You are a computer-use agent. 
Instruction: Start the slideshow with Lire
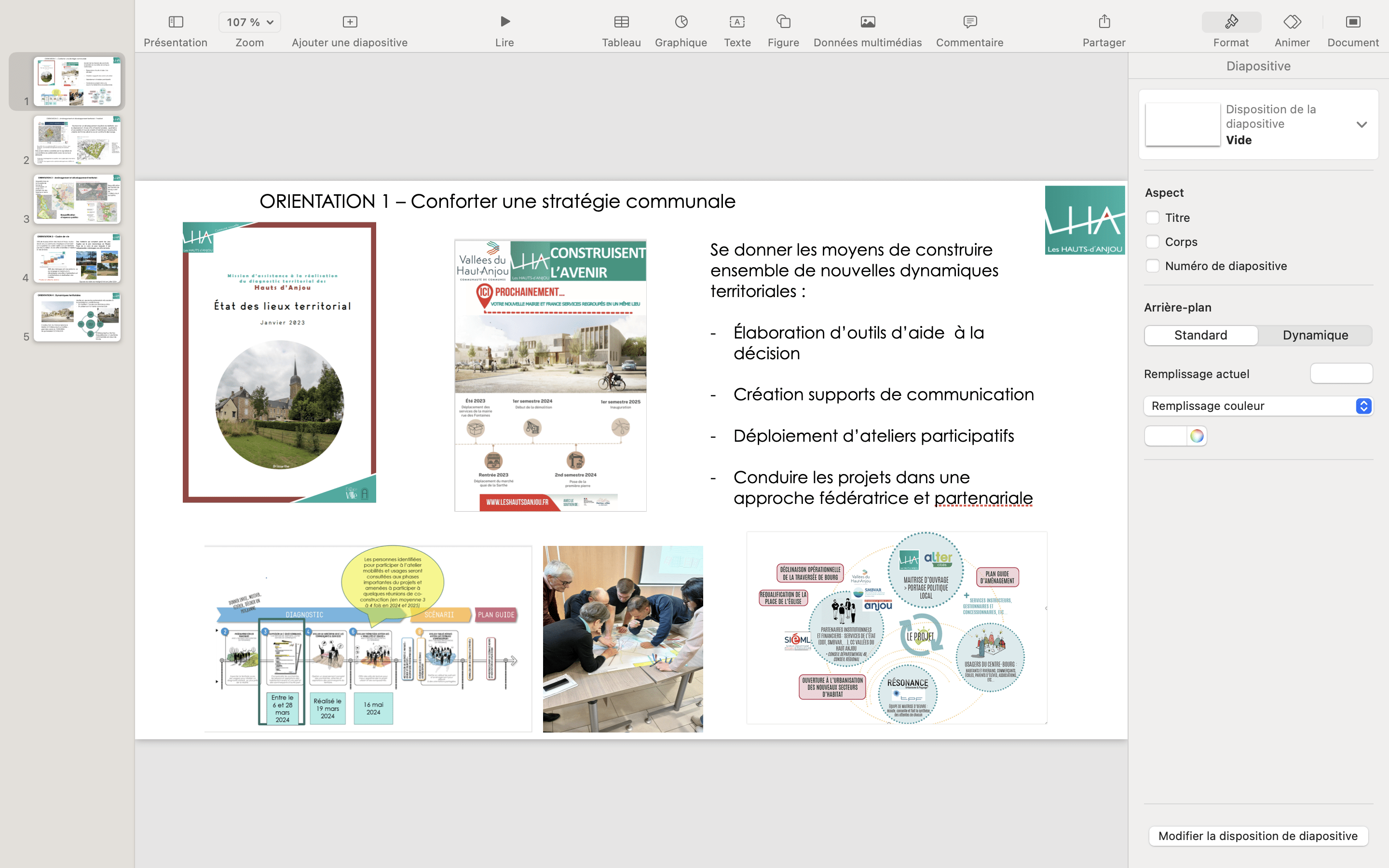coord(504,31)
